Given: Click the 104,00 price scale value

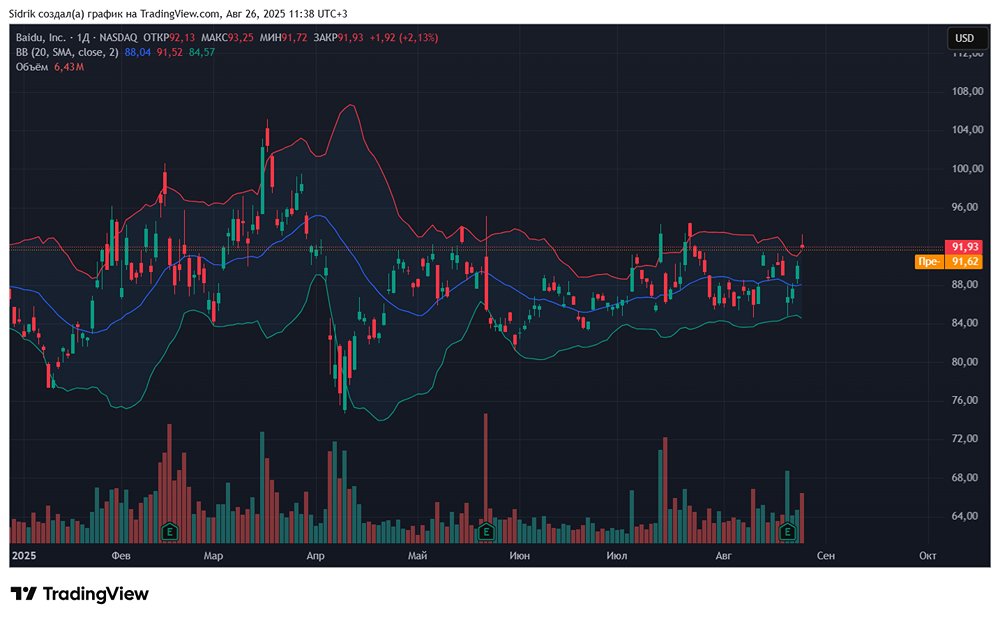Looking at the screenshot, I should pyautogui.click(x=967, y=129).
